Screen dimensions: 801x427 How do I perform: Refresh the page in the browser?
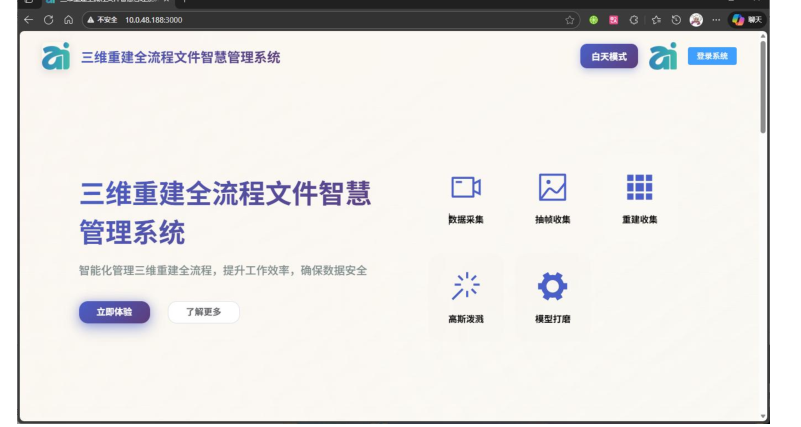[x=48, y=19]
